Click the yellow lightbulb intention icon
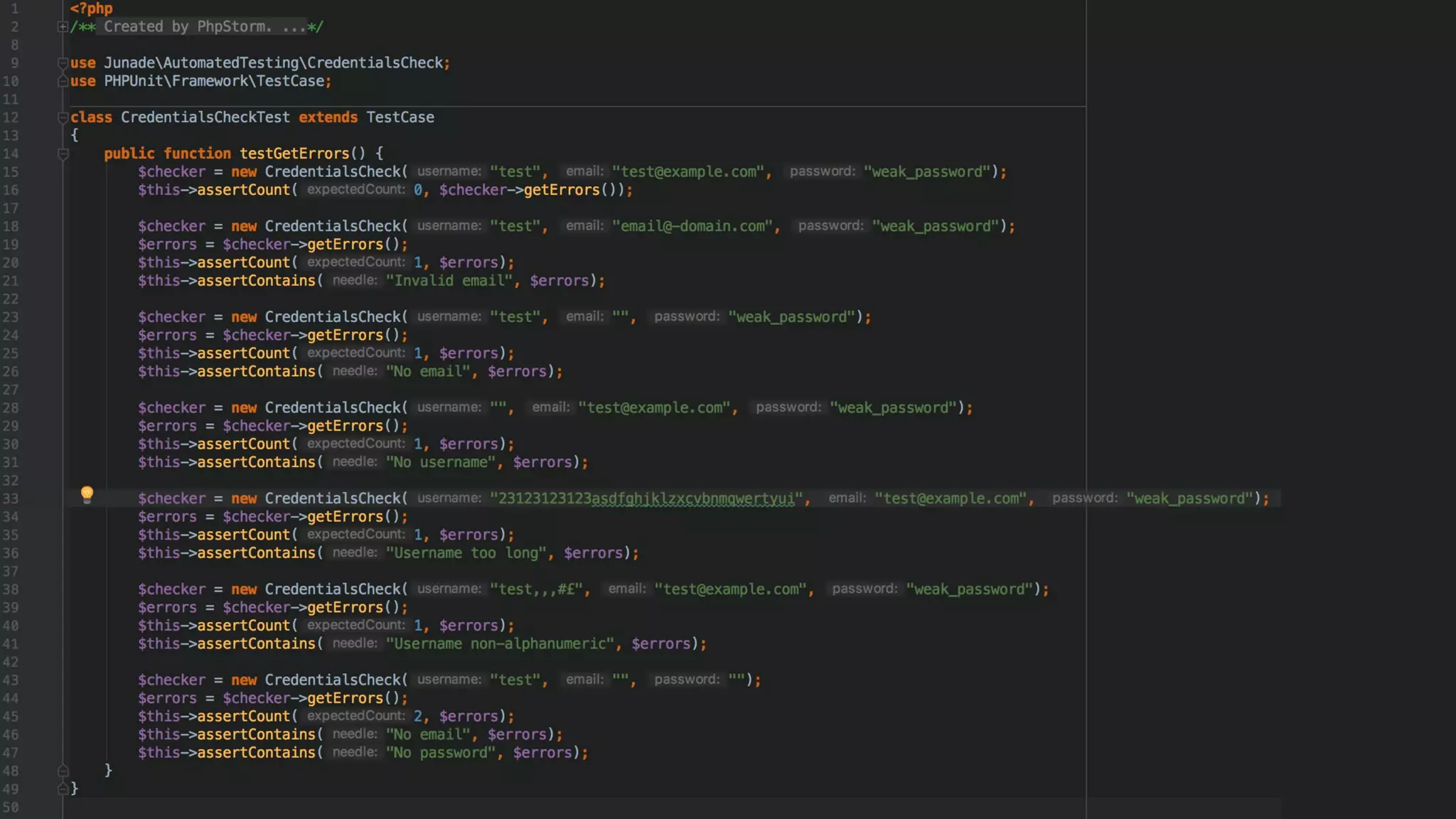 click(87, 493)
